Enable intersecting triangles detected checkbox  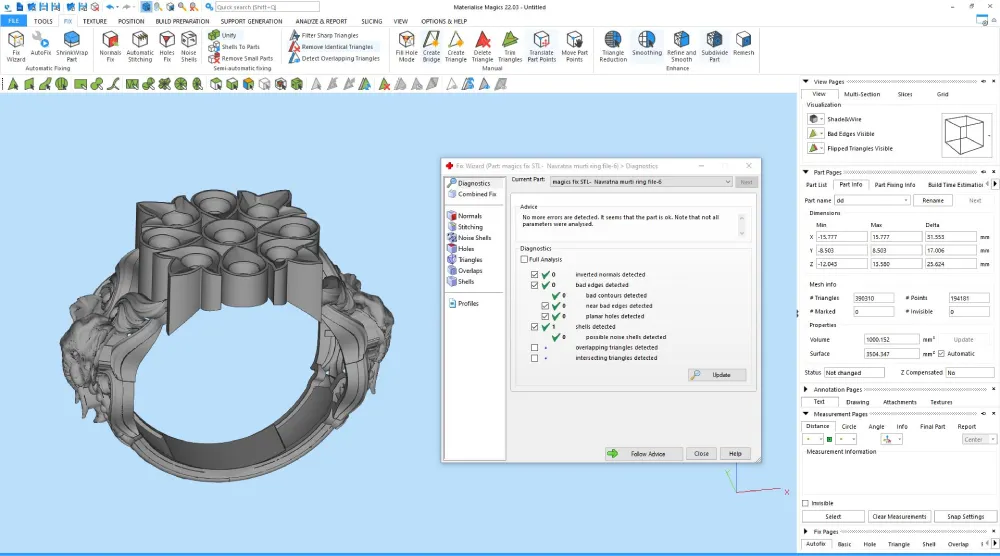pos(534,358)
